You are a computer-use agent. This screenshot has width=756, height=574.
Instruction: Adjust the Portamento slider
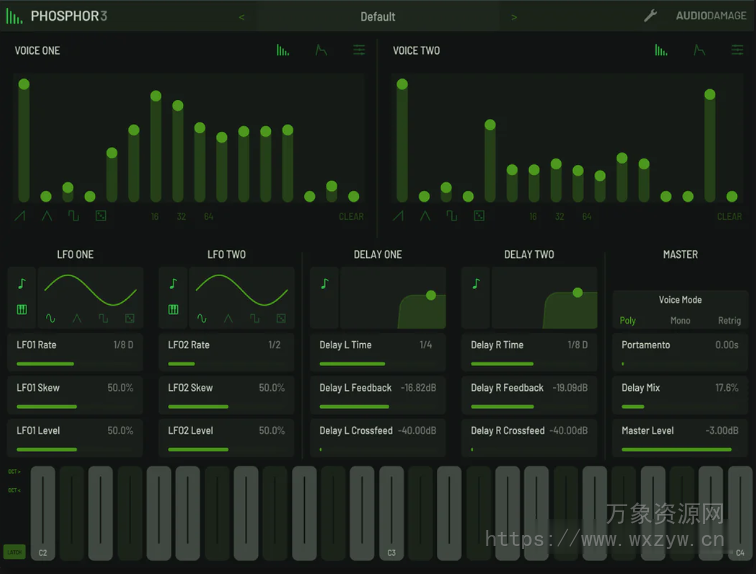coord(680,364)
